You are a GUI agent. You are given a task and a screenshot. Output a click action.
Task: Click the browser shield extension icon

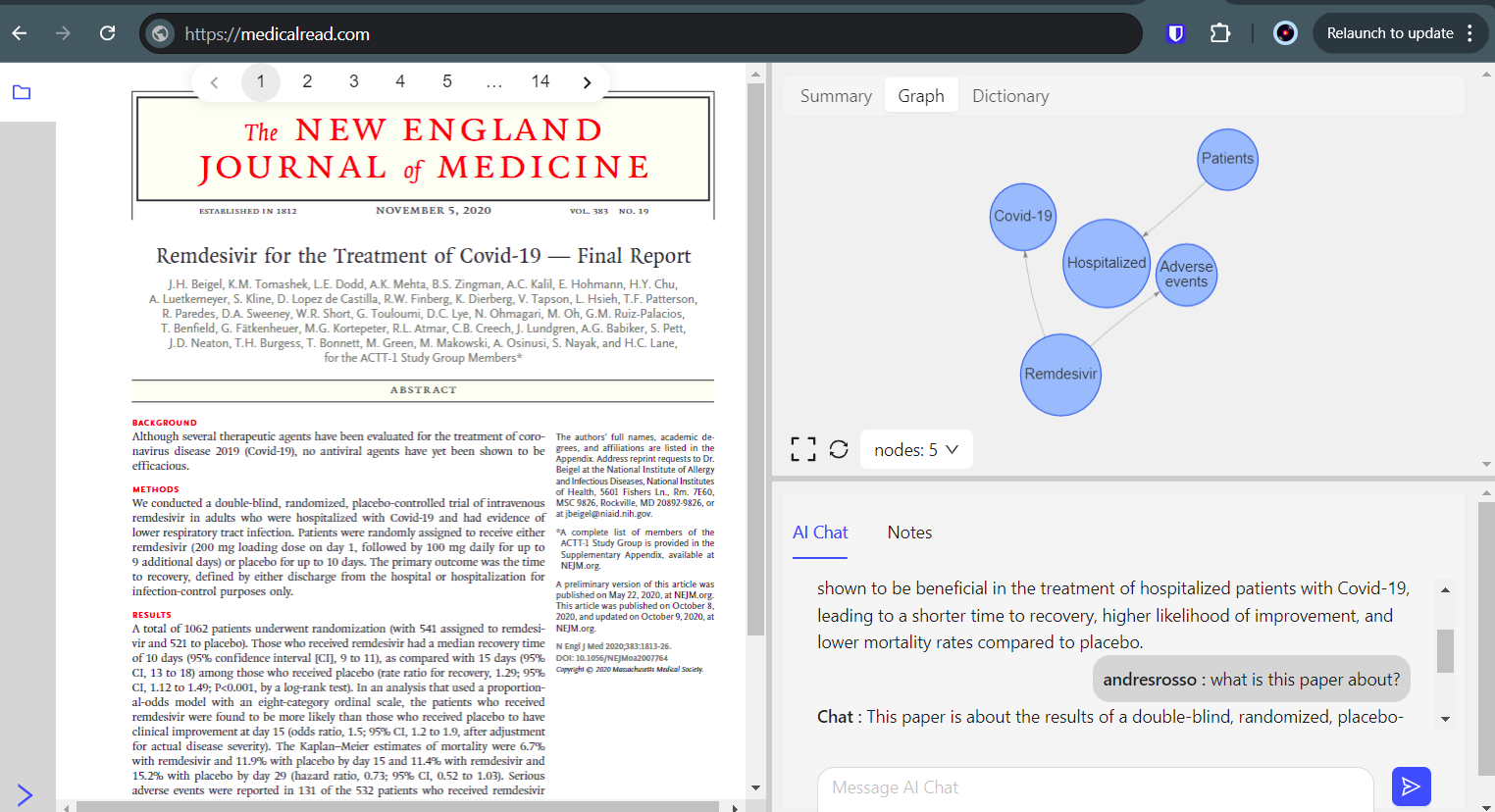coord(1174,32)
